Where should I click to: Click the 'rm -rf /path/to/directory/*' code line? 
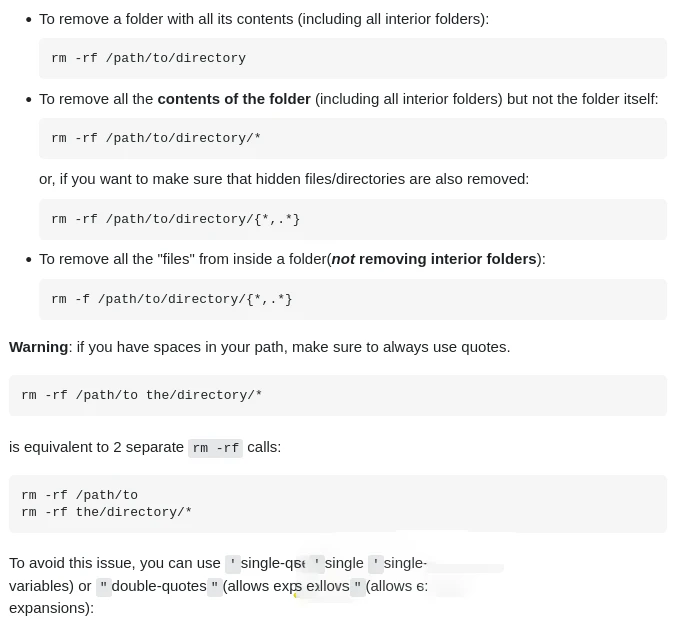pyautogui.click(x=156, y=138)
